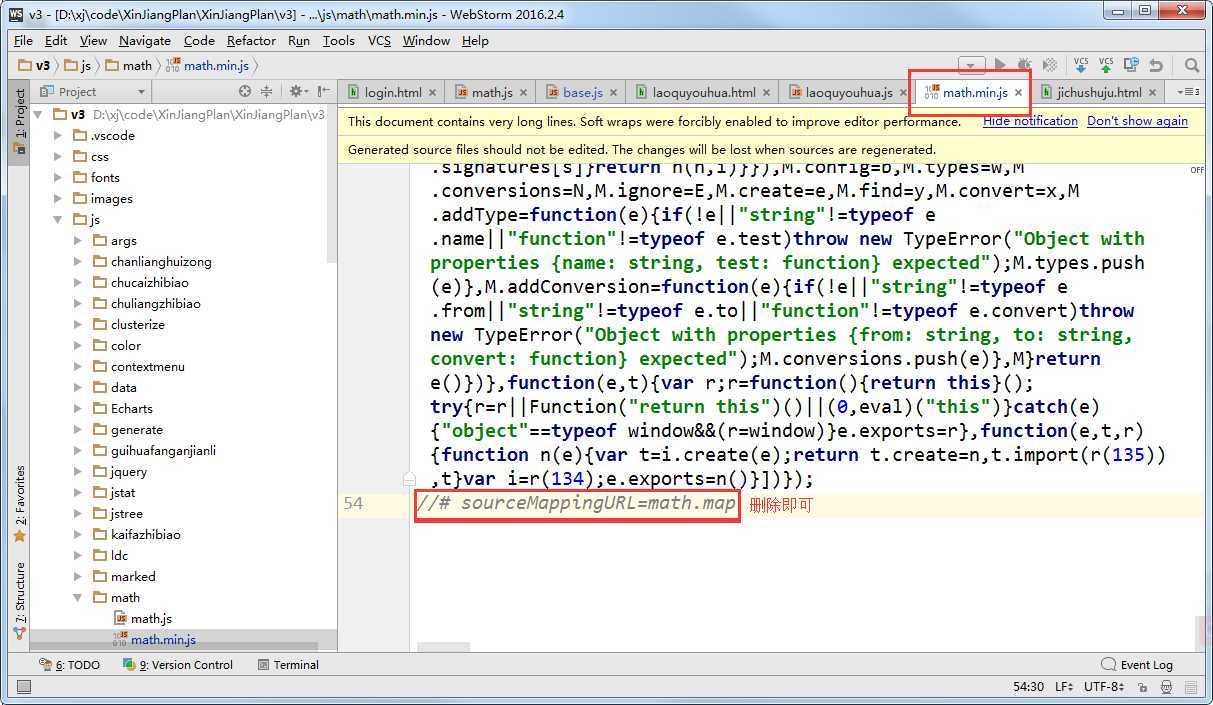Close the laoquyouhua.js tab

pos(903,92)
